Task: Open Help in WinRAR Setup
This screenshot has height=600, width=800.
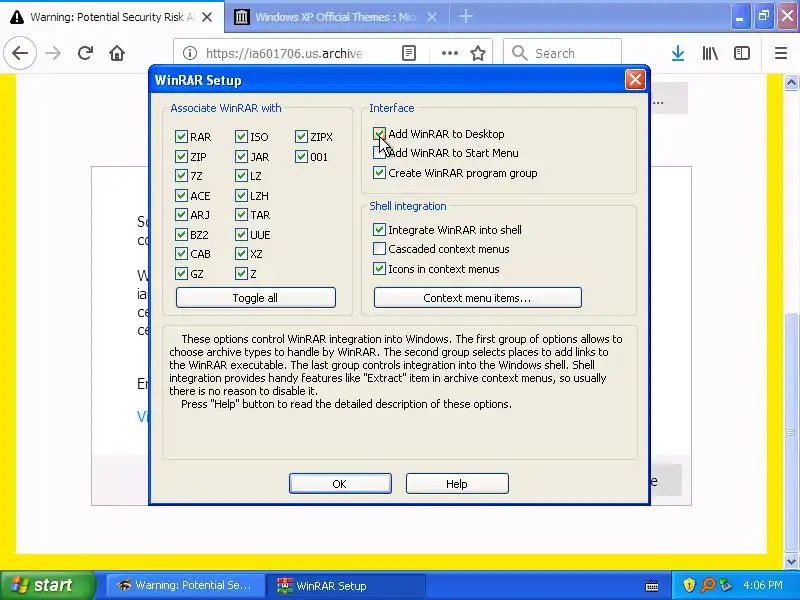Action: [x=457, y=483]
